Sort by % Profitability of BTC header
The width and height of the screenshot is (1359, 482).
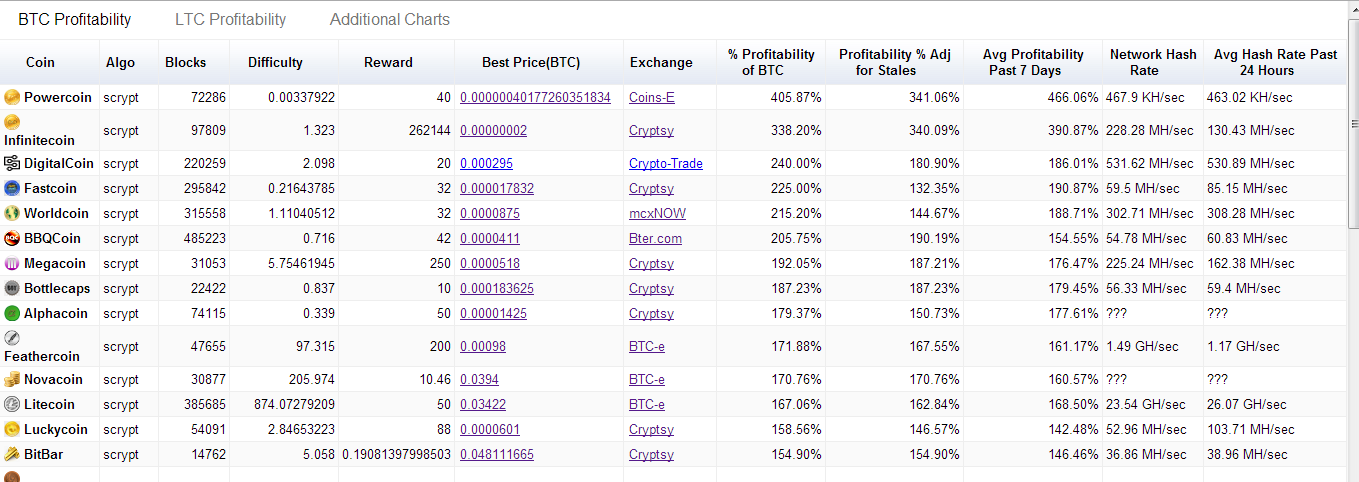point(771,62)
